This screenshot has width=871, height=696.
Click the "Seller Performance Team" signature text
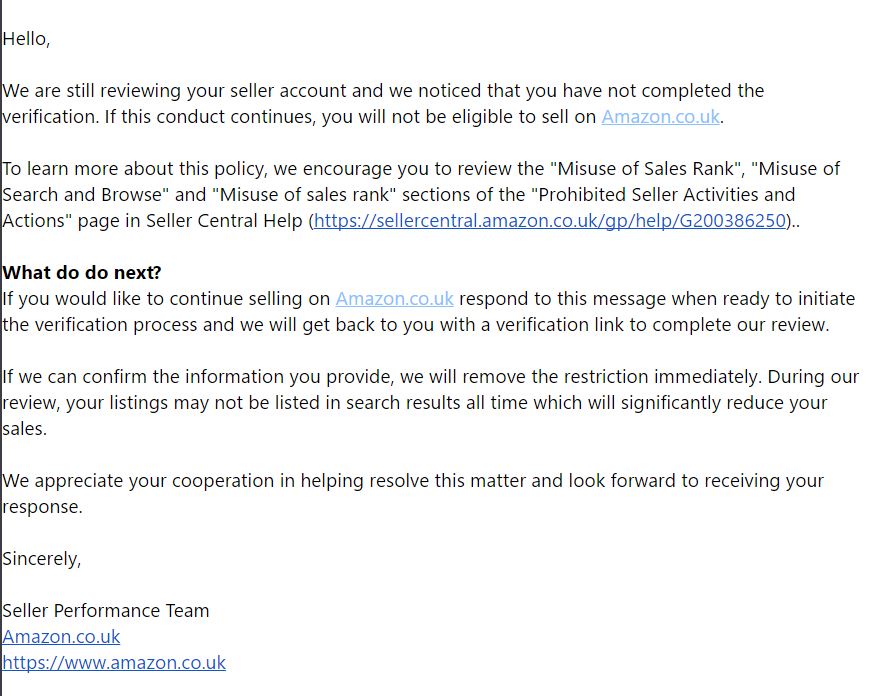[106, 611]
